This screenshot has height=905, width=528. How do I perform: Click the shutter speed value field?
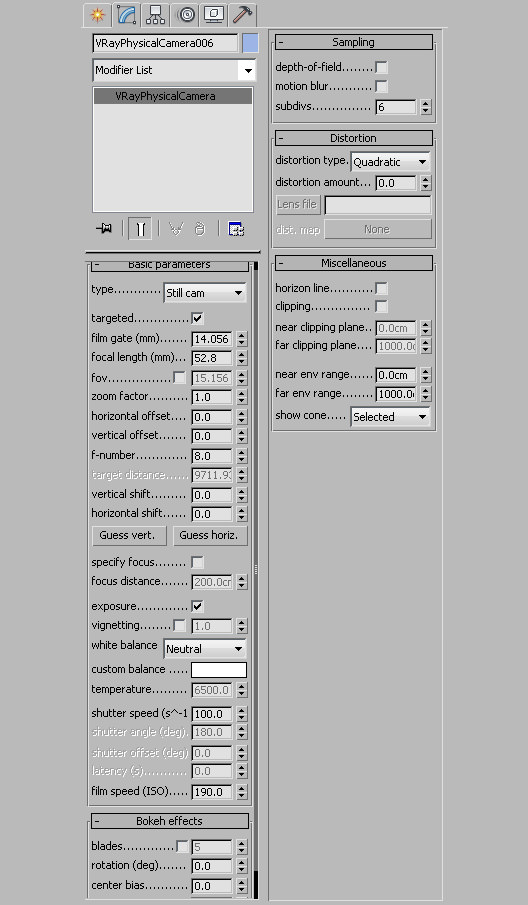point(212,714)
